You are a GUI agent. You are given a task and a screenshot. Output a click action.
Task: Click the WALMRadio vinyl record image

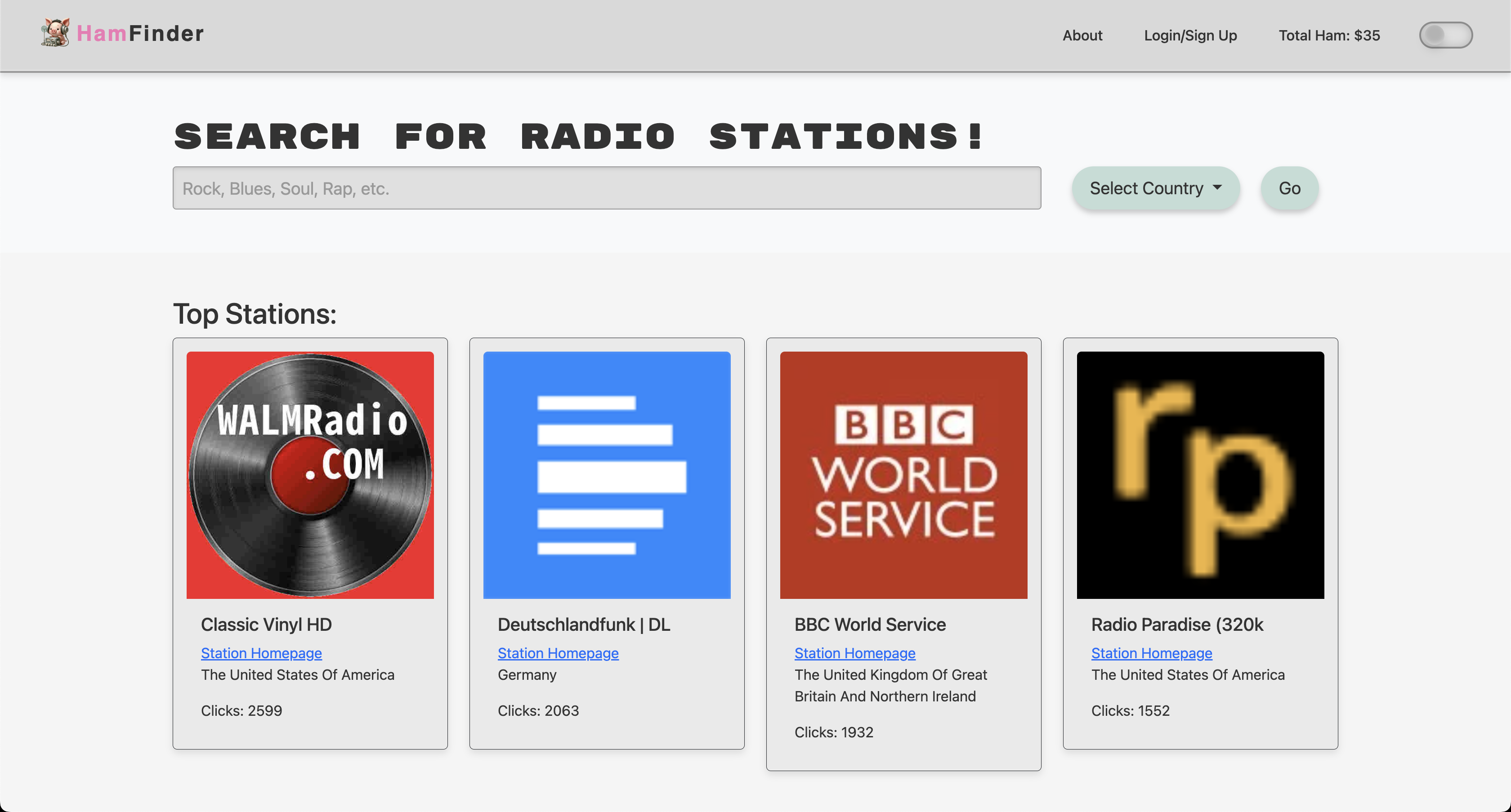tap(310, 475)
